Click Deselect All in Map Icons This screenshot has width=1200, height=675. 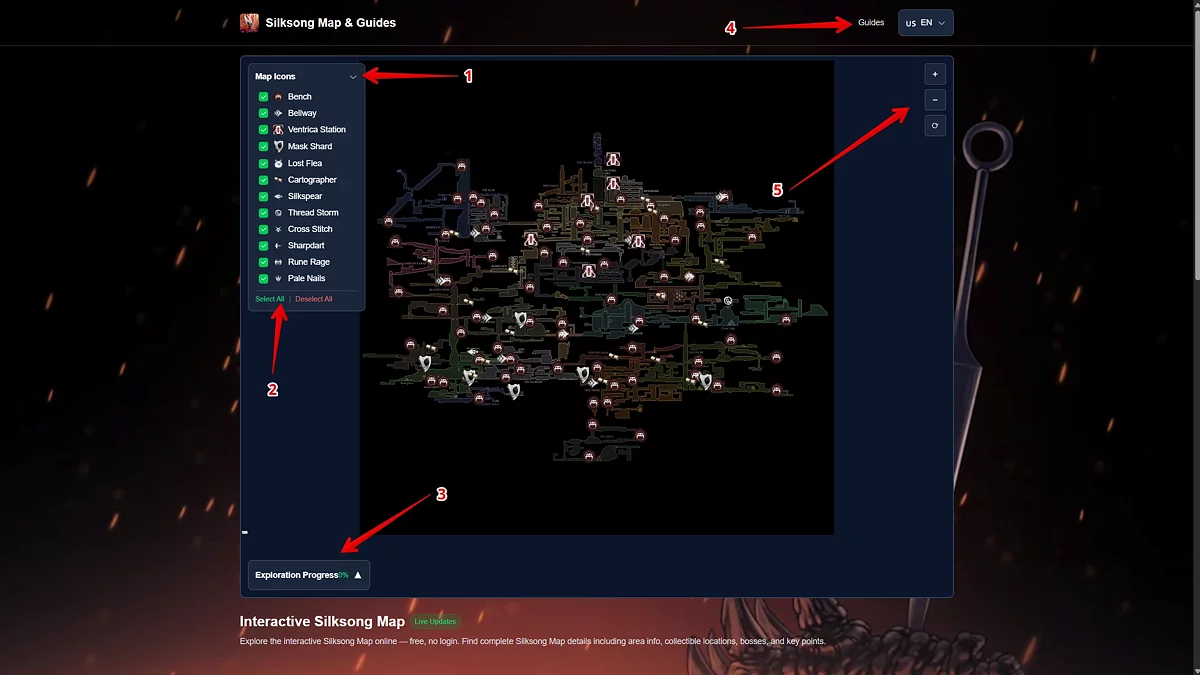coord(314,299)
